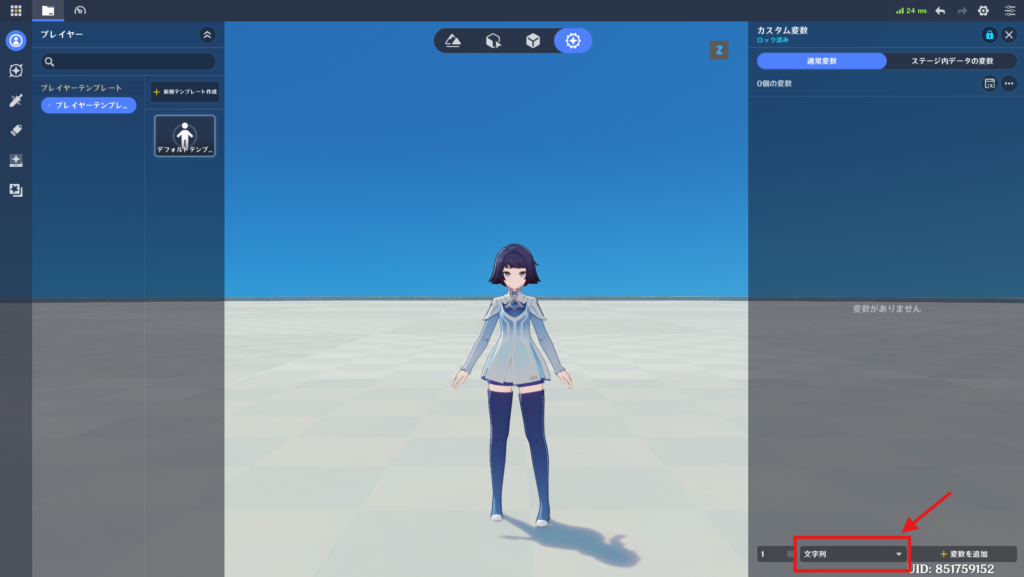
Task: Switch to terrain editing mode icon
Action: pyautogui.click(x=453, y=40)
